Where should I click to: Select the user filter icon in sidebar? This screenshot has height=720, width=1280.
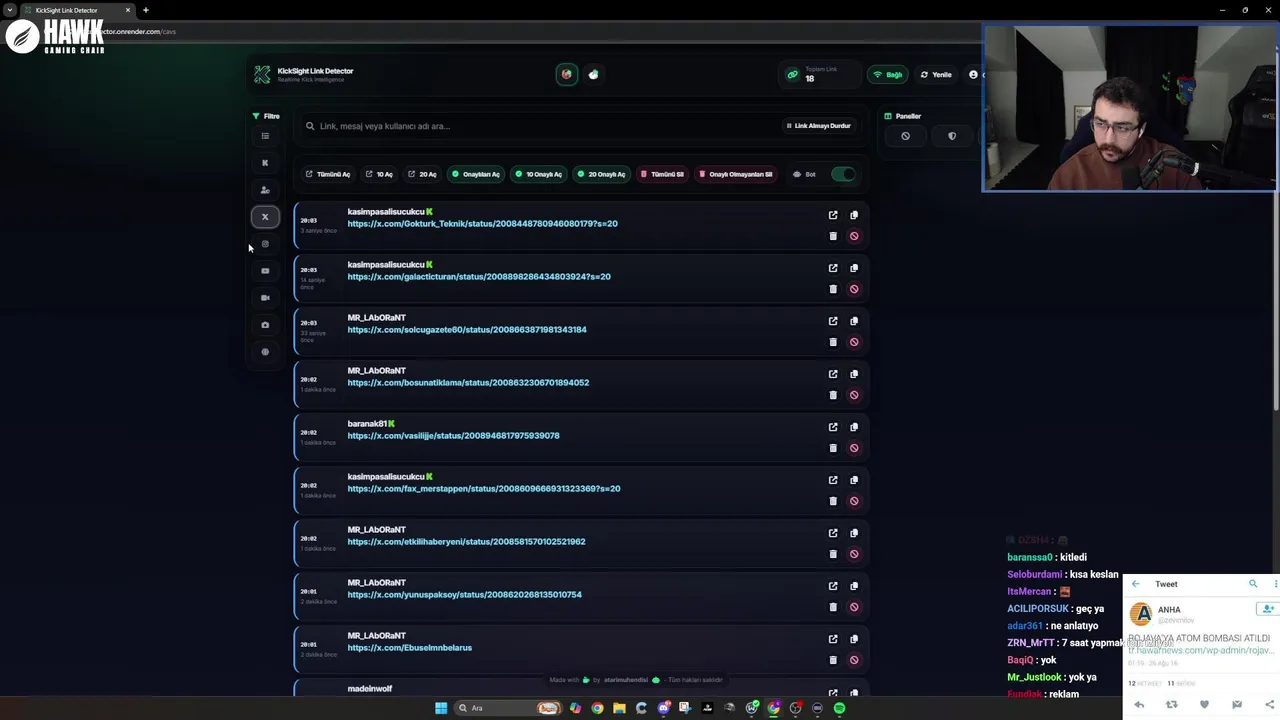click(x=265, y=190)
